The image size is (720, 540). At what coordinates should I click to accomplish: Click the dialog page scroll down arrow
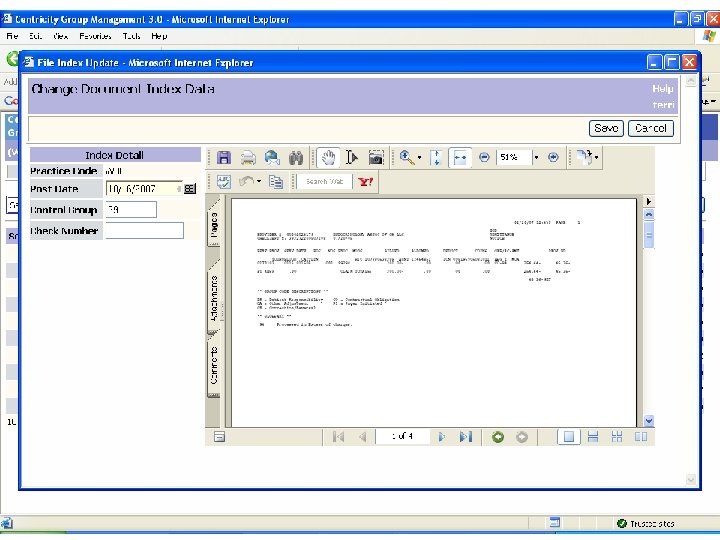pyautogui.click(x=691, y=480)
